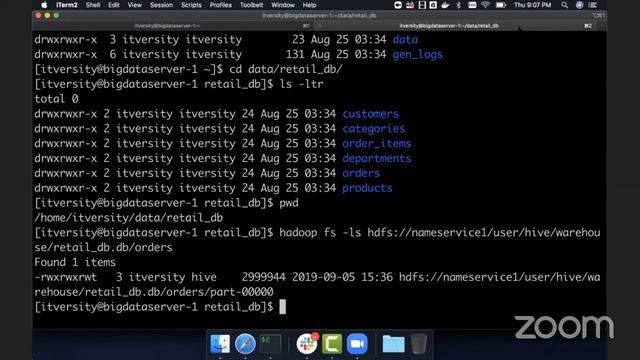Open the Window menu
The height and width of the screenshot is (360, 640).
pyautogui.click(x=283, y=5)
